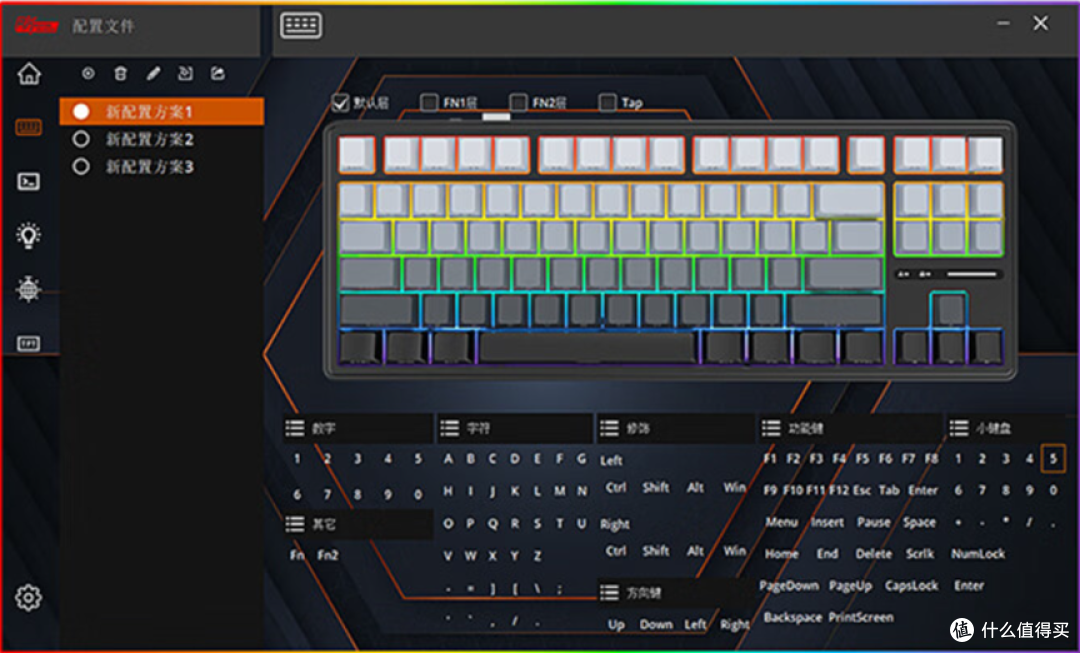The height and width of the screenshot is (653, 1080).
Task: Click the trash delete profile icon
Action: coord(121,73)
